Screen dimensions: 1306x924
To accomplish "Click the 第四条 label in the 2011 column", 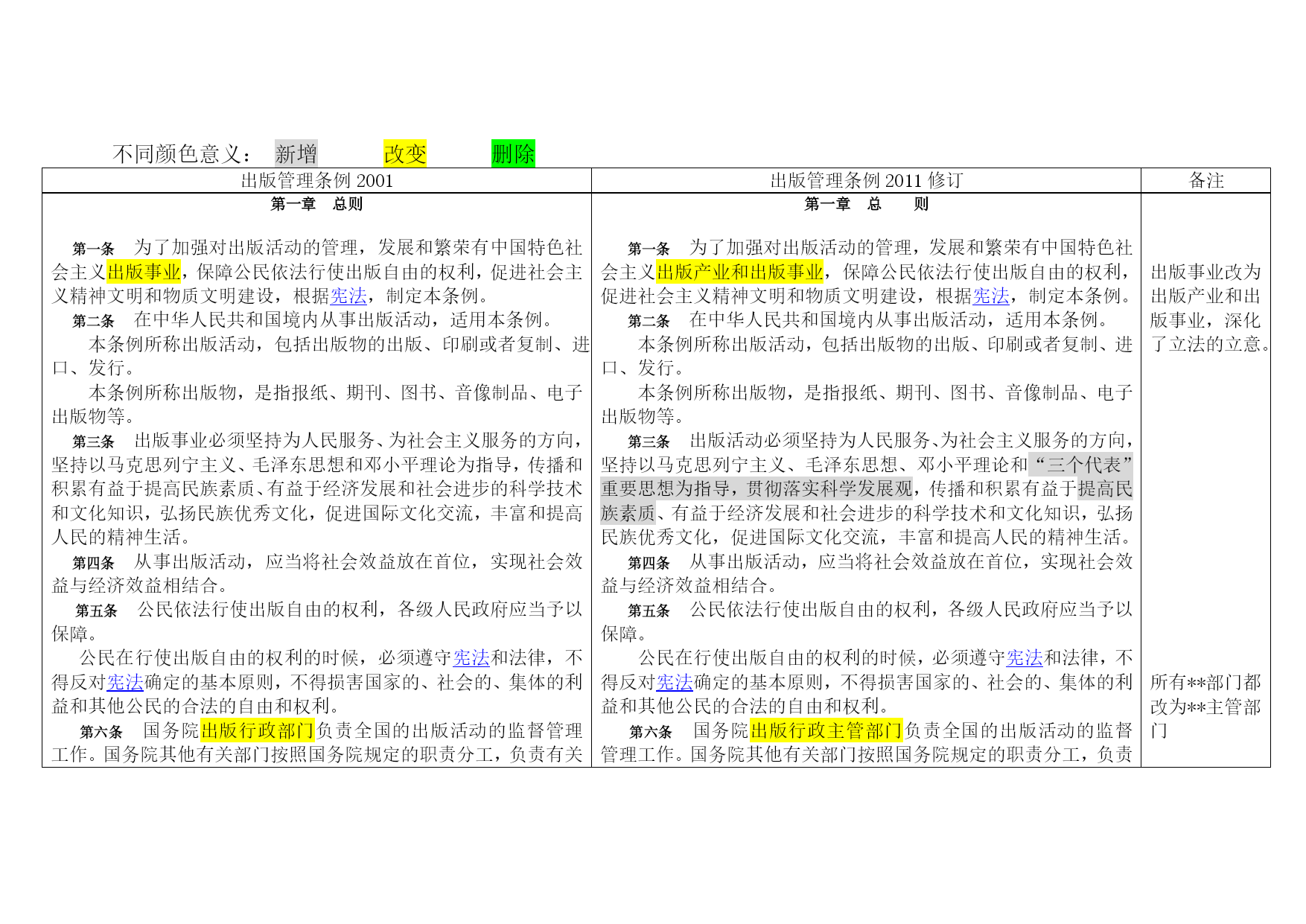I will click(649, 563).
